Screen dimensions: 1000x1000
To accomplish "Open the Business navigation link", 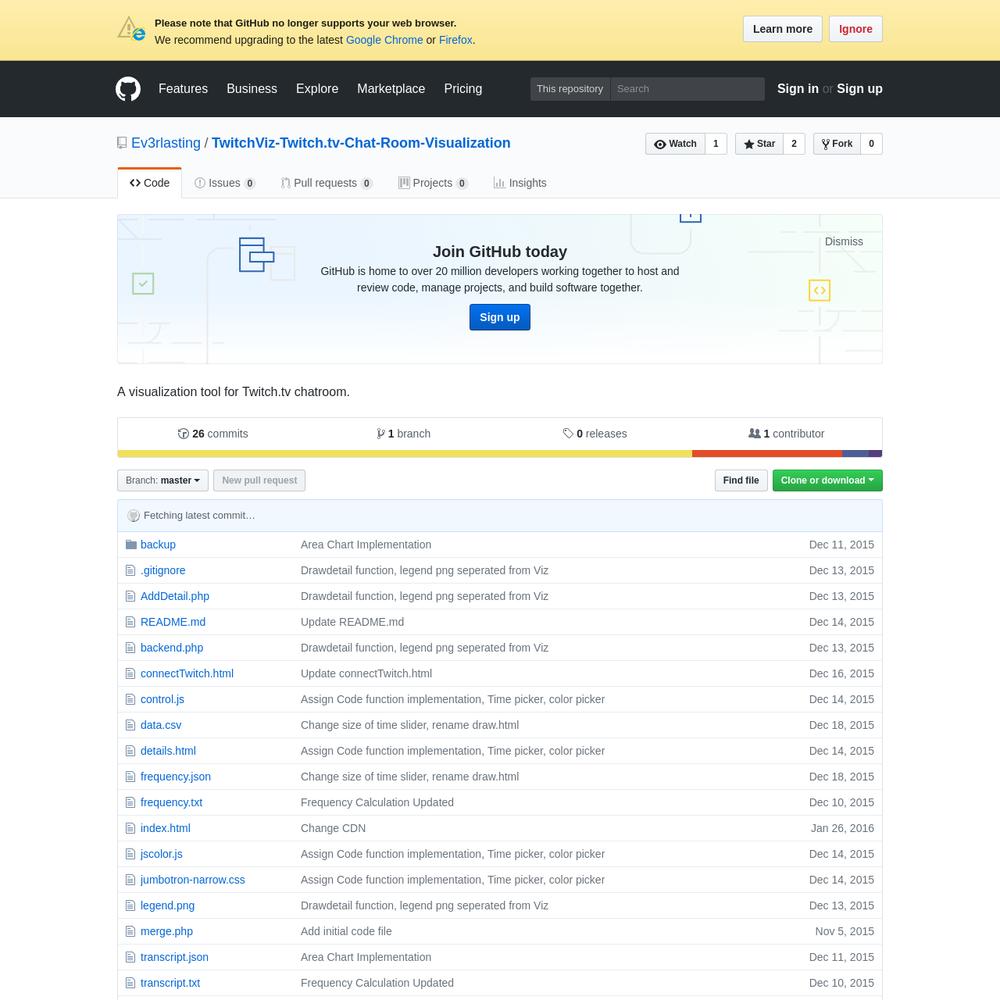I will coord(252,89).
